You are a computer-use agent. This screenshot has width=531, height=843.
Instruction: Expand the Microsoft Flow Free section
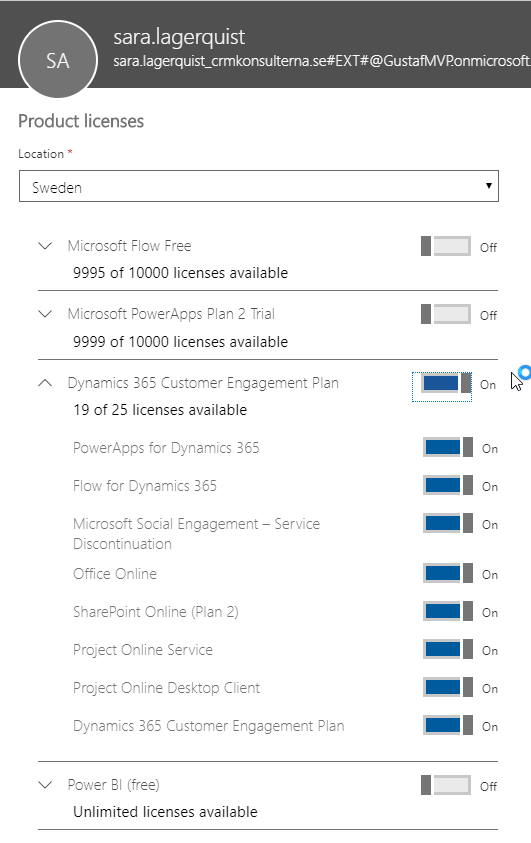coord(46,246)
